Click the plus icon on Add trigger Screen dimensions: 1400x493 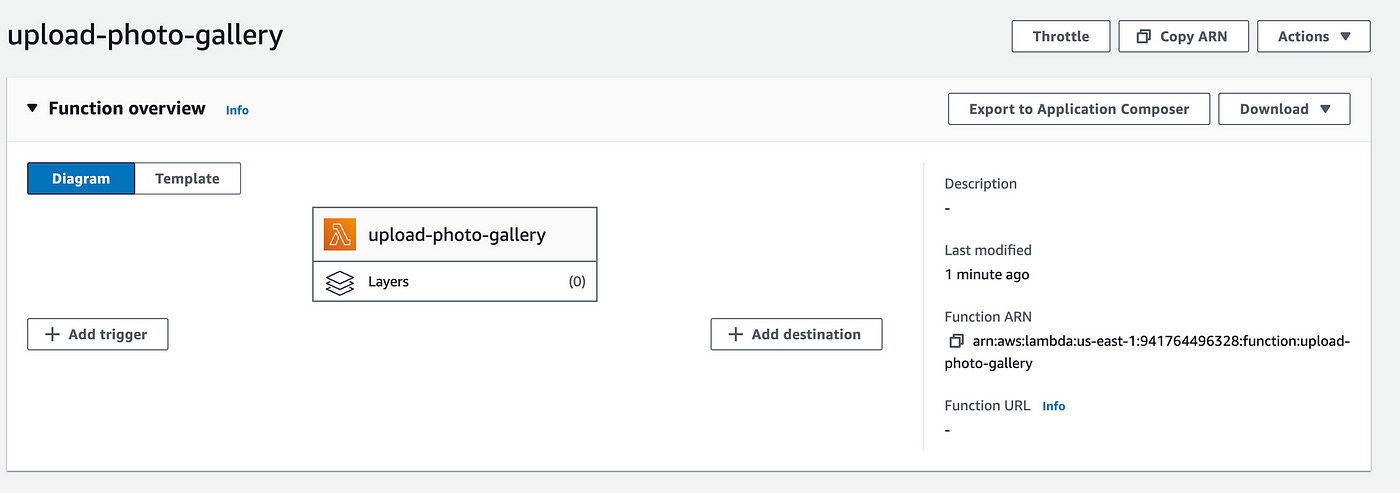click(52, 335)
